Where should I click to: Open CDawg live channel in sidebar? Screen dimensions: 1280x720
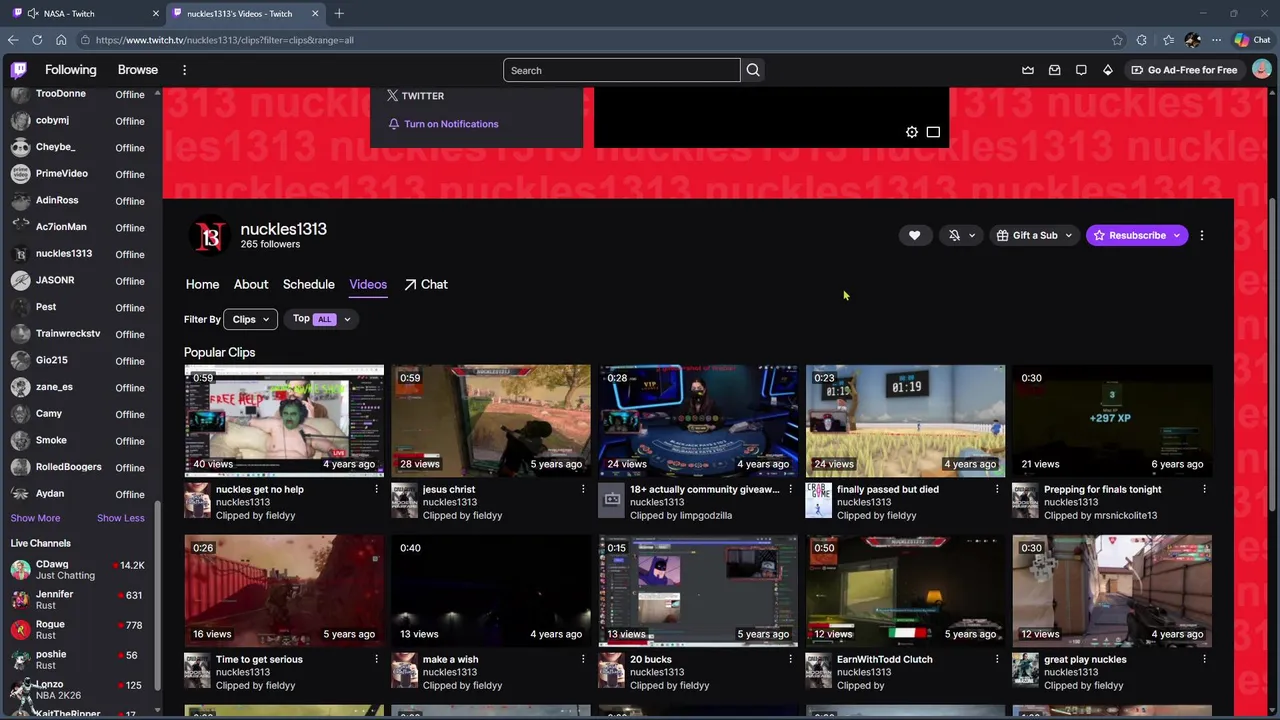click(x=80, y=569)
